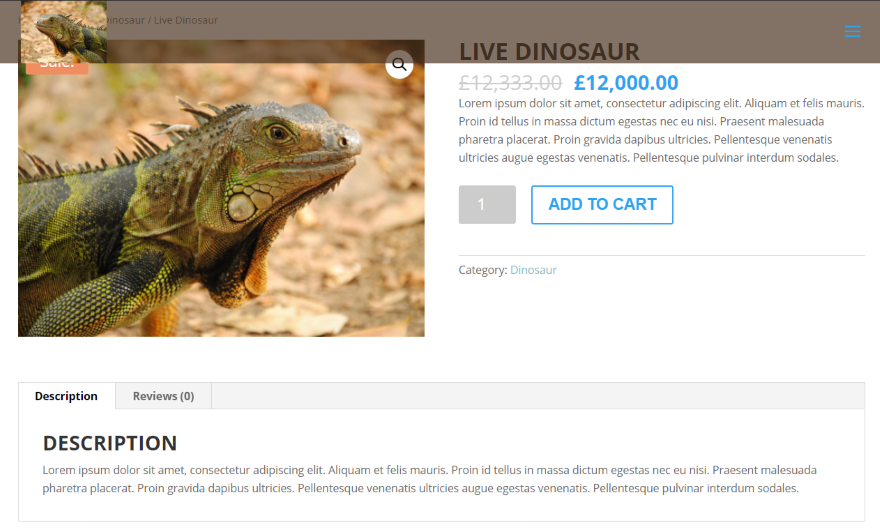The width and height of the screenshot is (880, 530).
Task: Click the crossed-out £12,333.00 price
Action: [510, 83]
